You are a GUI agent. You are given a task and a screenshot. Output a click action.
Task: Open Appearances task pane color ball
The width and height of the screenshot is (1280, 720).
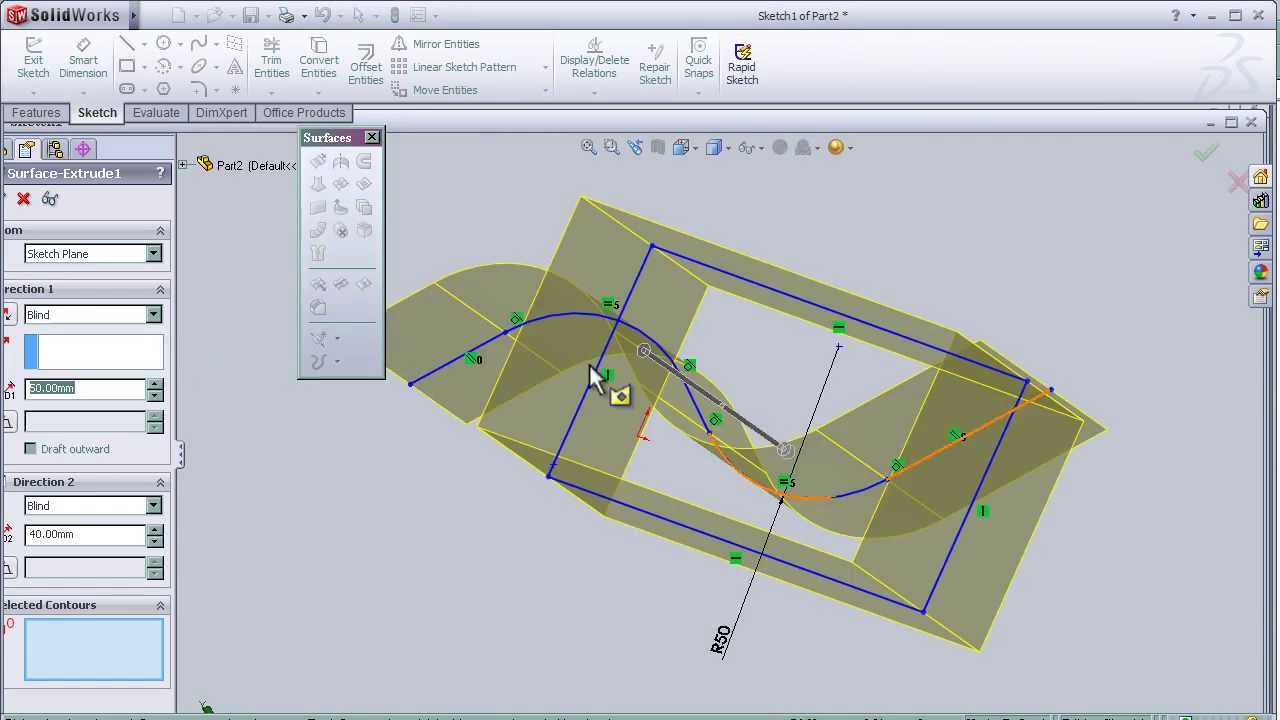tap(1260, 273)
